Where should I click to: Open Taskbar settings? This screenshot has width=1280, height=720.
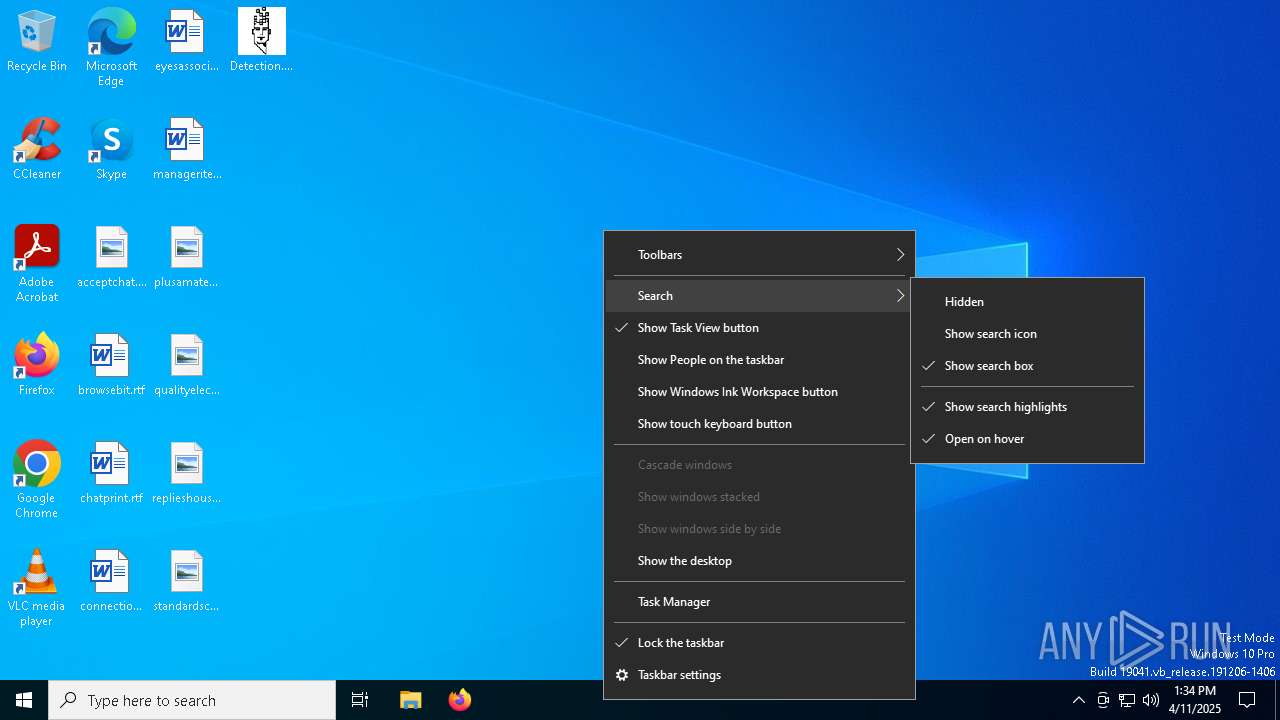759,675
